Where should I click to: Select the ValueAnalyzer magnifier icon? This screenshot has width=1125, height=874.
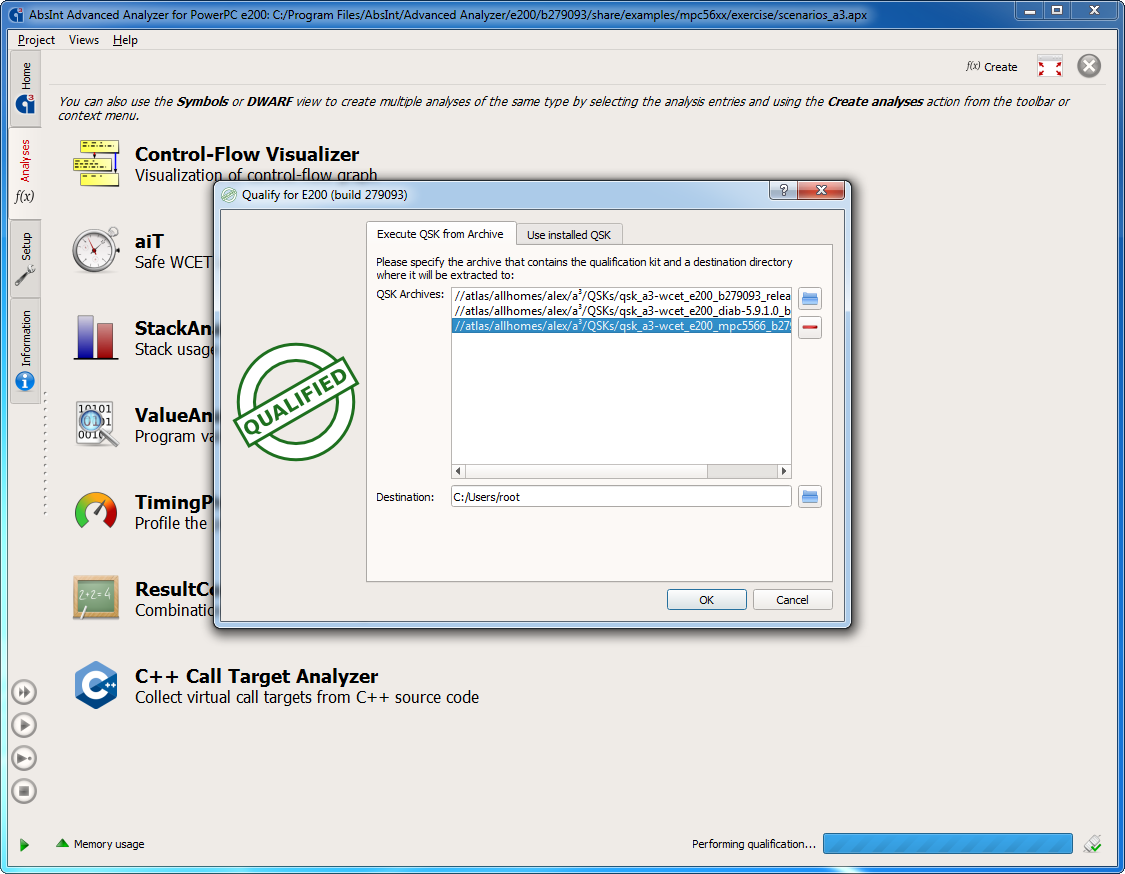(x=96, y=424)
